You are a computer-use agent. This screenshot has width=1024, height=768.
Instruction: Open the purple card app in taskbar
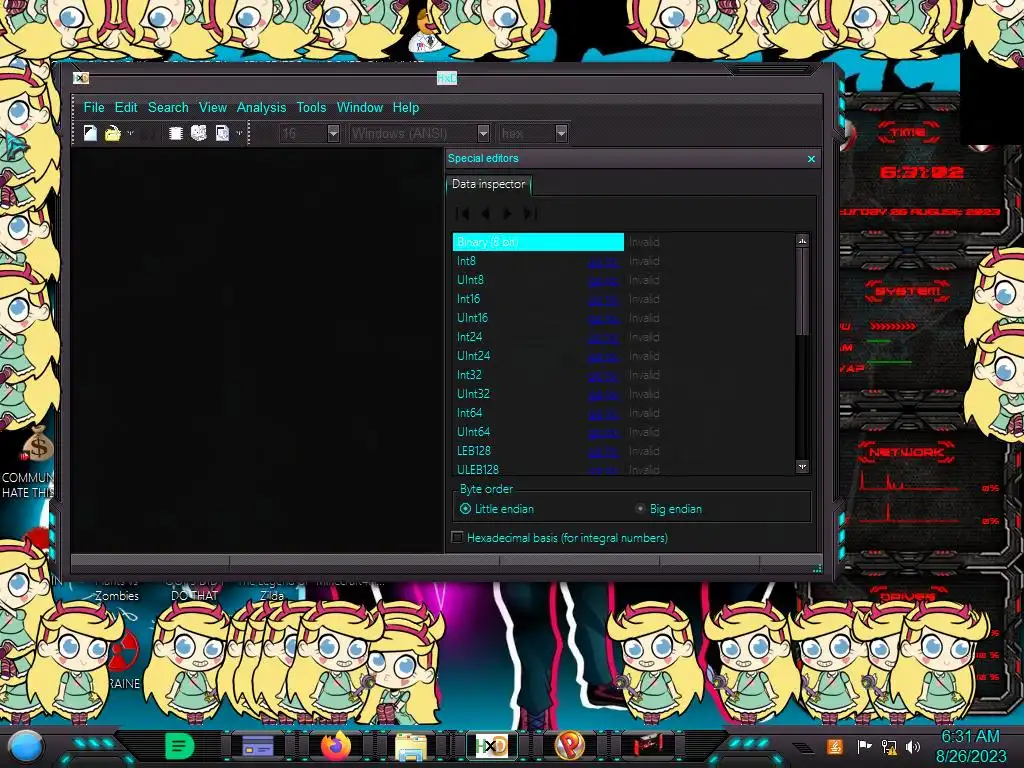click(x=258, y=746)
